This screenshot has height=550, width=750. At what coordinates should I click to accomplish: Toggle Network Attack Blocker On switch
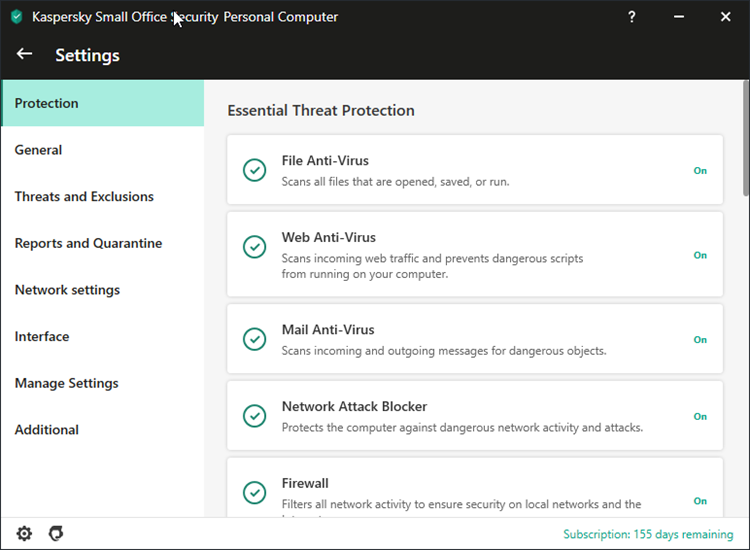(700, 417)
